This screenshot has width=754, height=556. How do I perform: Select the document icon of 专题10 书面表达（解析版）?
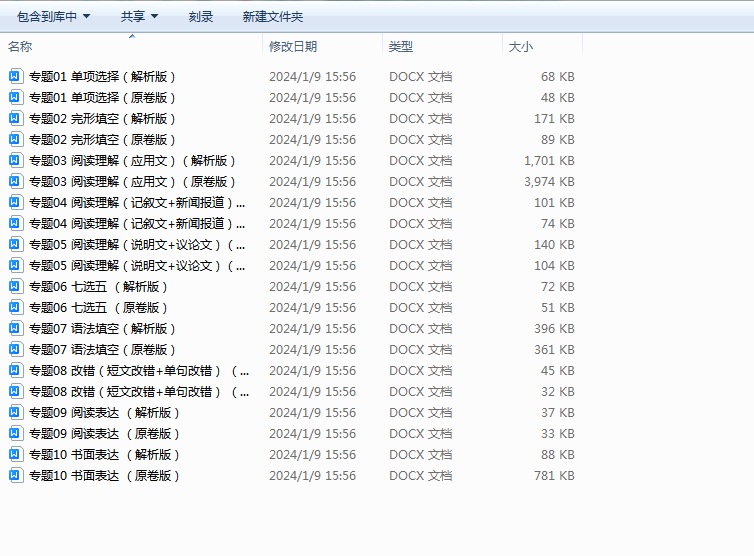[15, 455]
